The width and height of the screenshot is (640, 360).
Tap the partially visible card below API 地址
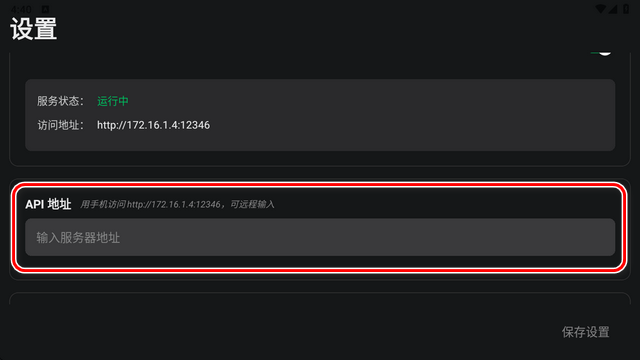(x=320, y=298)
